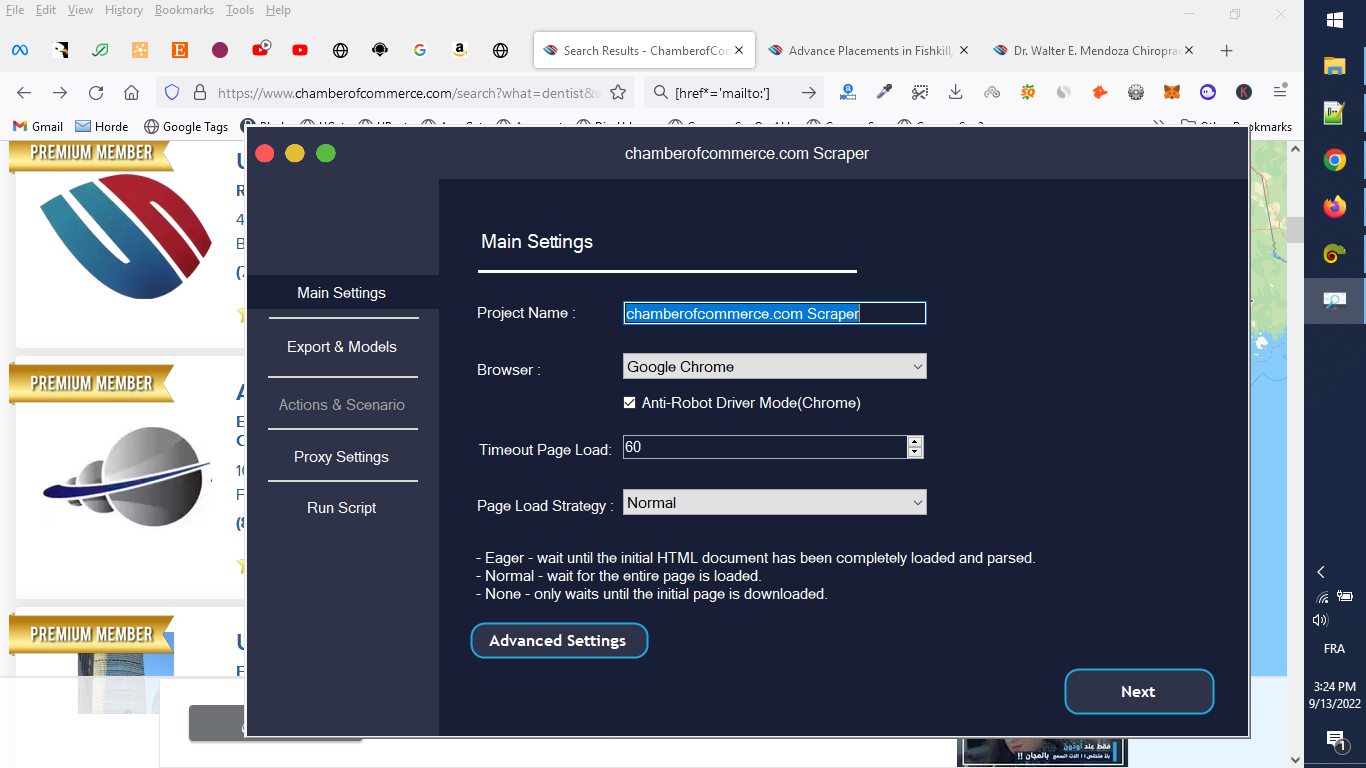Open File Explorer from the taskbar
This screenshot has height=768, width=1366.
[1335, 66]
